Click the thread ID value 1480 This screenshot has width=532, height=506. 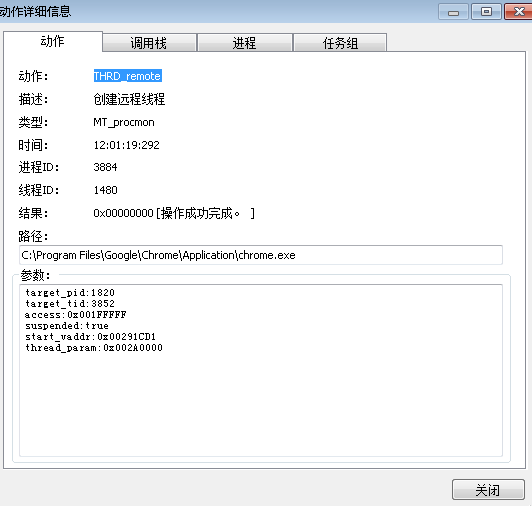(105, 190)
